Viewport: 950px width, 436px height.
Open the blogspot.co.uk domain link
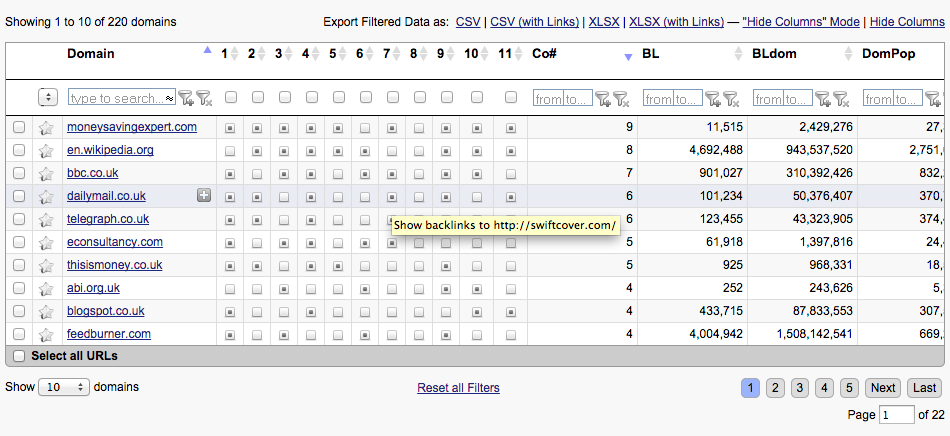tap(106, 311)
